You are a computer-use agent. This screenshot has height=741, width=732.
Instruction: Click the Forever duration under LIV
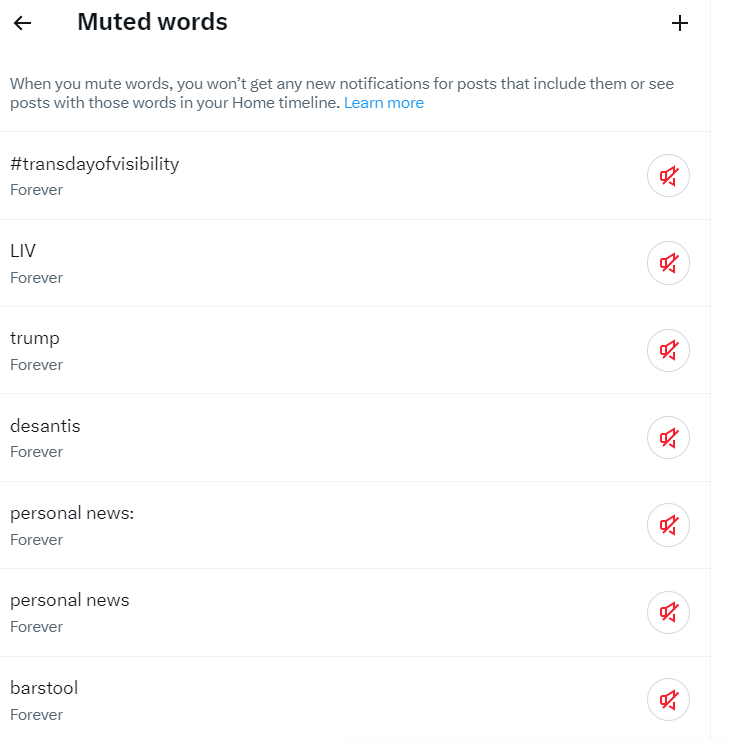[36, 277]
